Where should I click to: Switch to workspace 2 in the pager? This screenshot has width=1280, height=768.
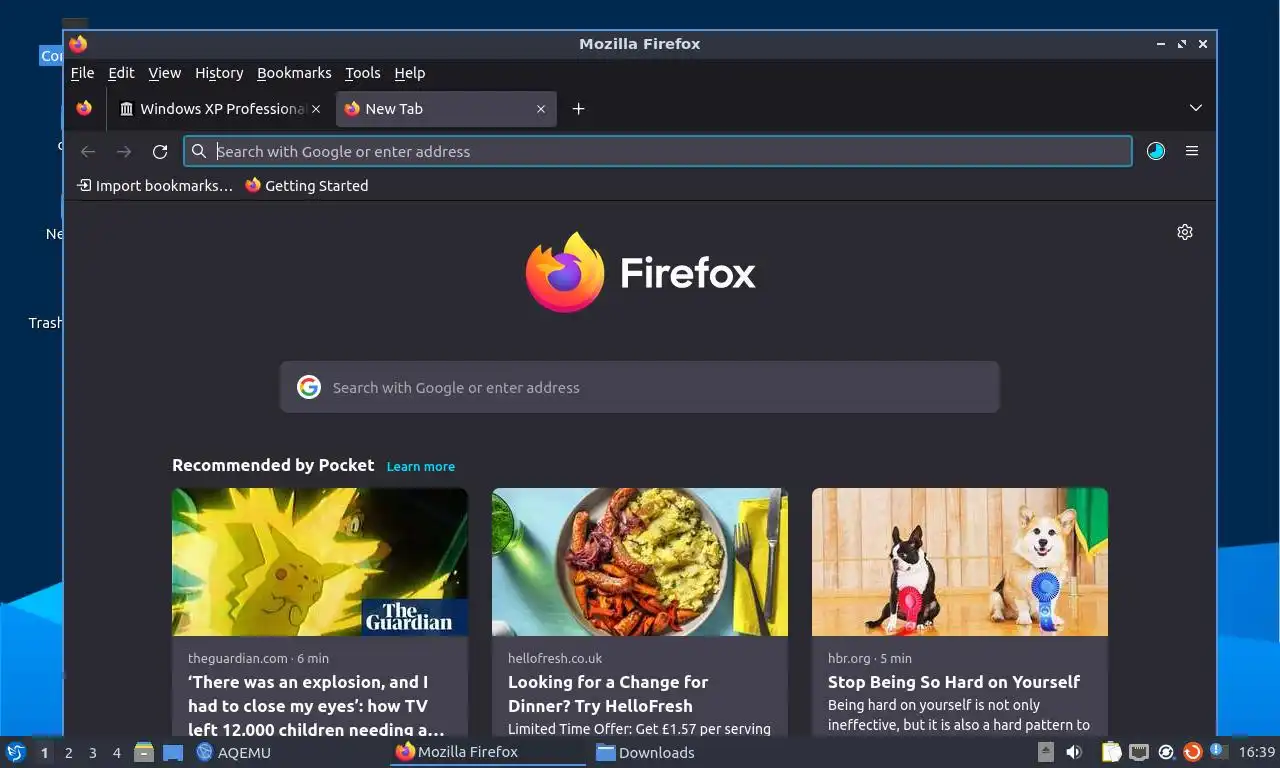[69, 753]
